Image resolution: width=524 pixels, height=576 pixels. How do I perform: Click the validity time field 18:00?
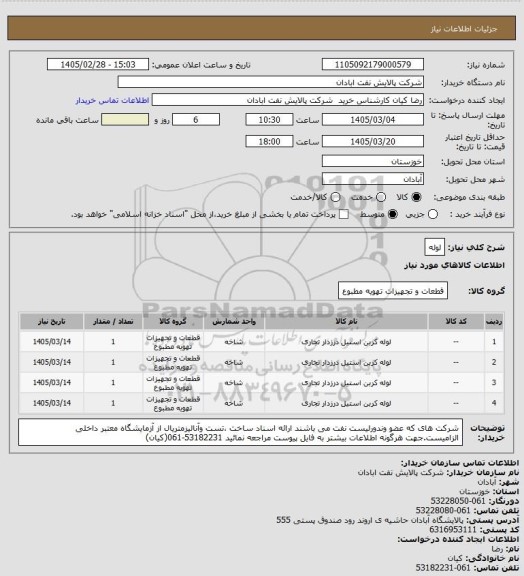point(269,141)
